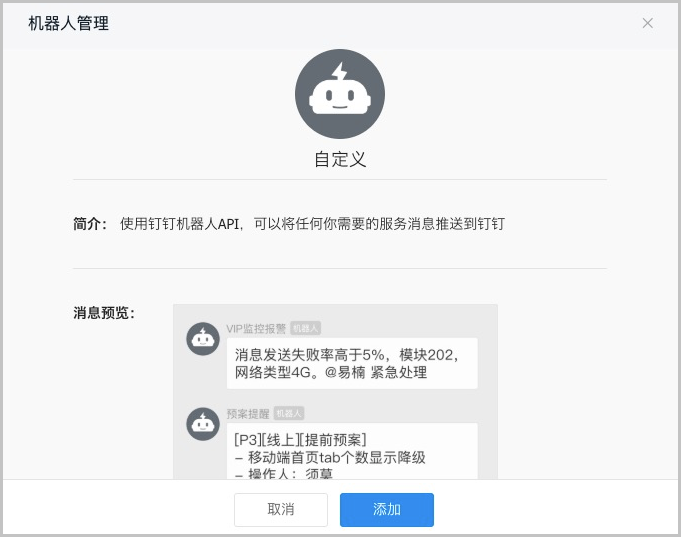Screen dimensions: 681x537
Task: Click the 机器人 tag beside 预案提醒
Action: (289, 413)
